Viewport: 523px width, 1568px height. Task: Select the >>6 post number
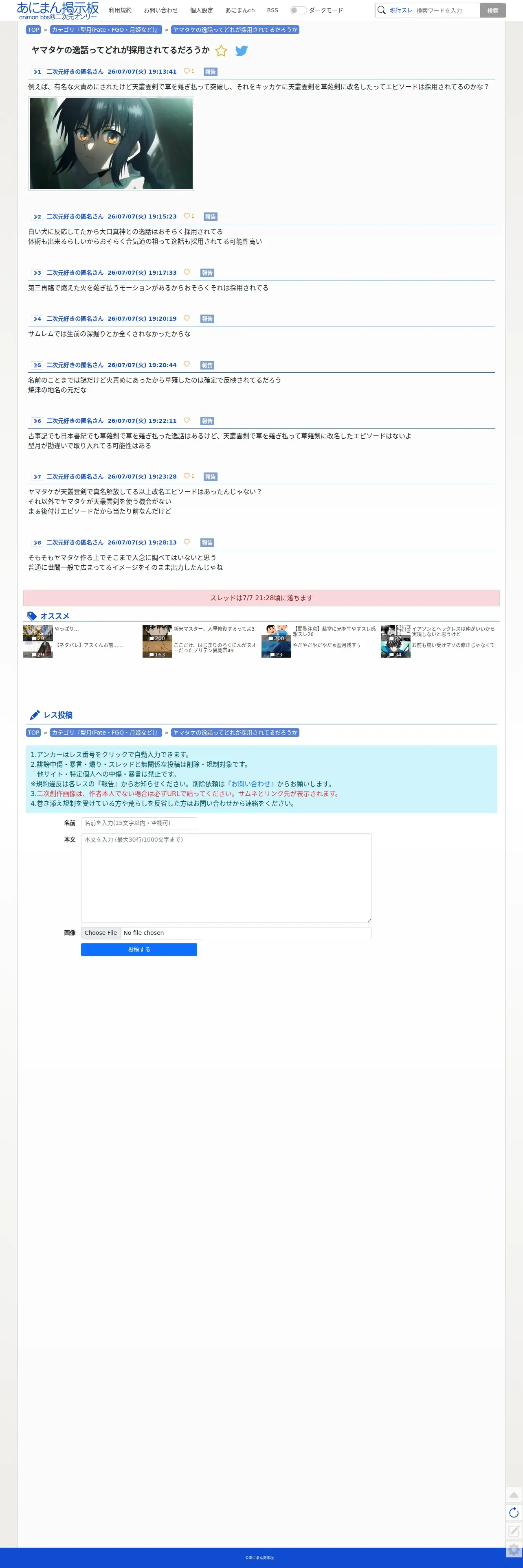pyautogui.click(x=37, y=421)
